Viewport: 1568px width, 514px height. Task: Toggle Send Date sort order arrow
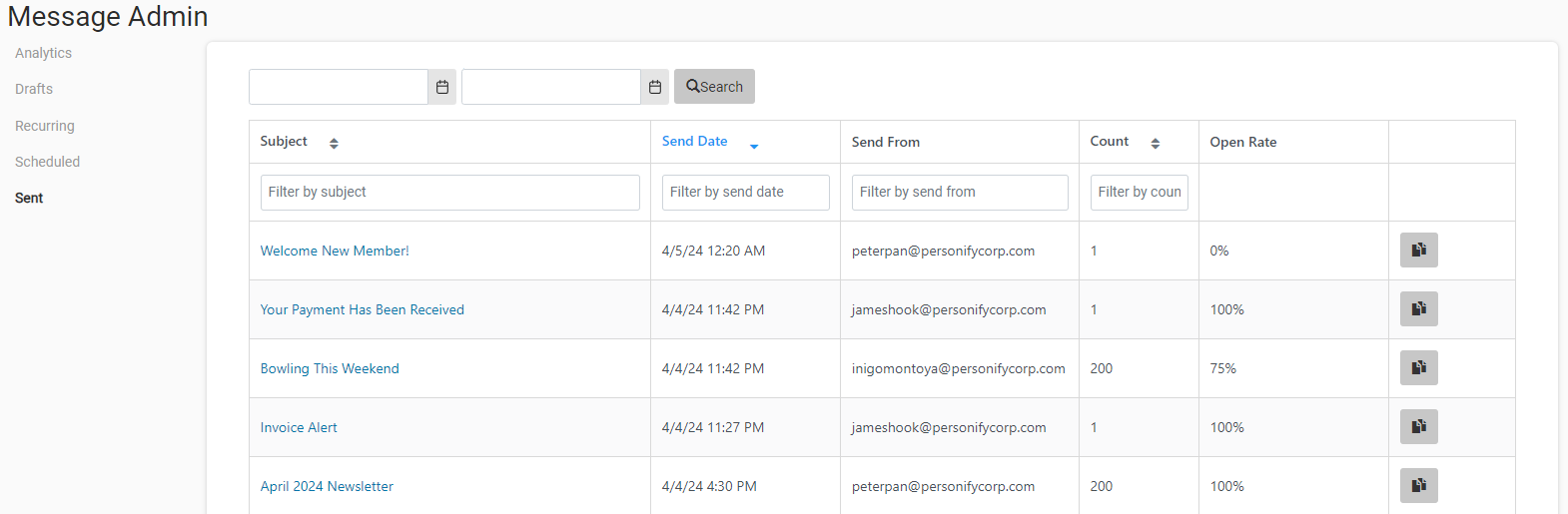(754, 146)
